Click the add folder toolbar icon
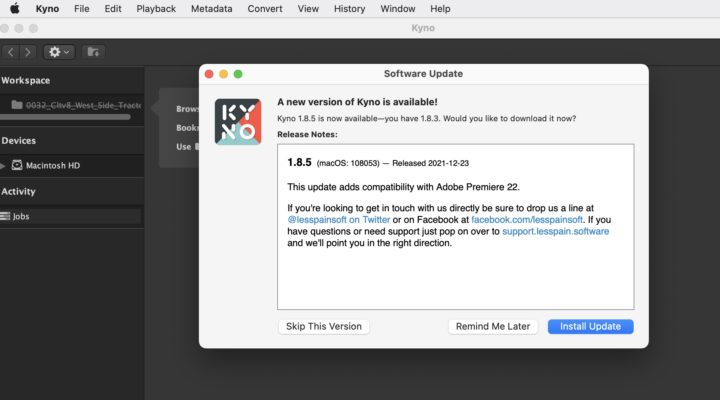Image resolution: width=720 pixels, height=400 pixels. [93, 52]
